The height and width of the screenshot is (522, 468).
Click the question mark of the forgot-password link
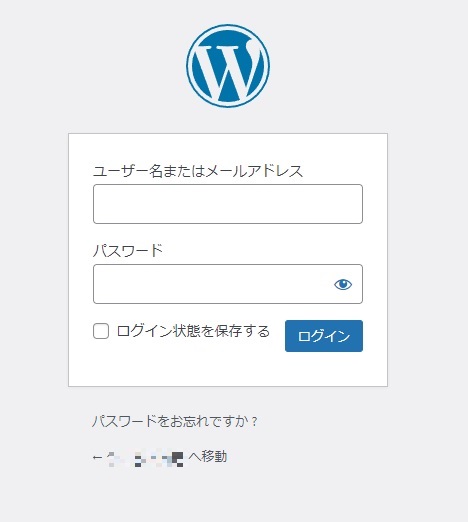pyautogui.click(x=254, y=422)
